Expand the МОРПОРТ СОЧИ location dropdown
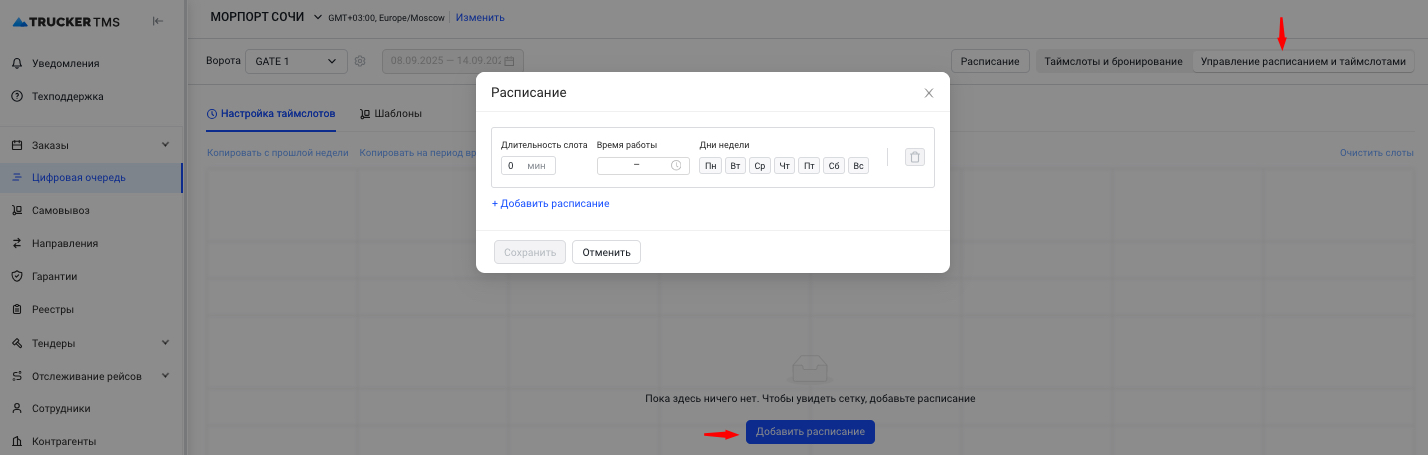 pyautogui.click(x=318, y=17)
